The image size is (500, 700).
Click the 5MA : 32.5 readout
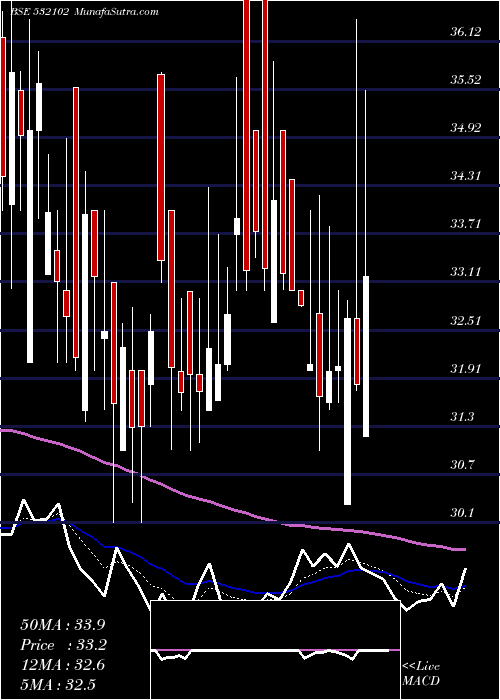click(58, 685)
